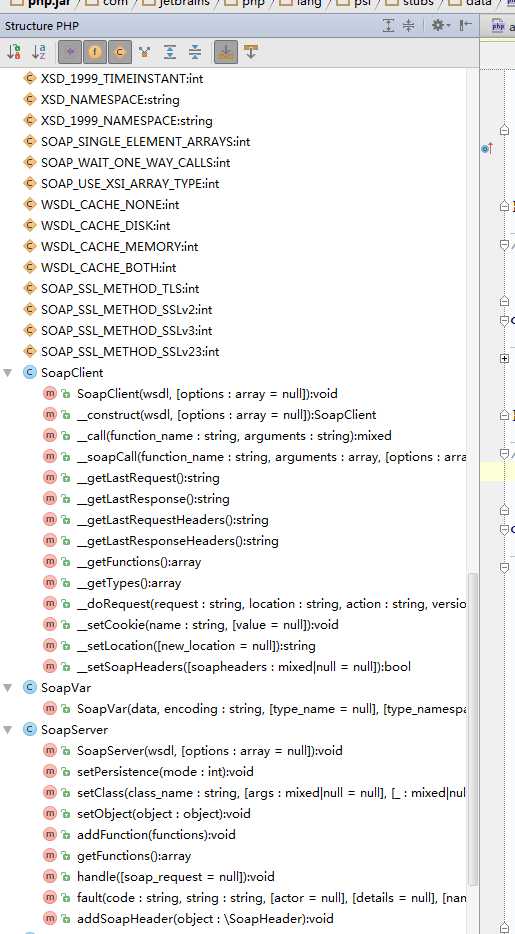Click constant icon beside WSDL_CACHE_NONE
The image size is (515, 934).
click(29, 204)
